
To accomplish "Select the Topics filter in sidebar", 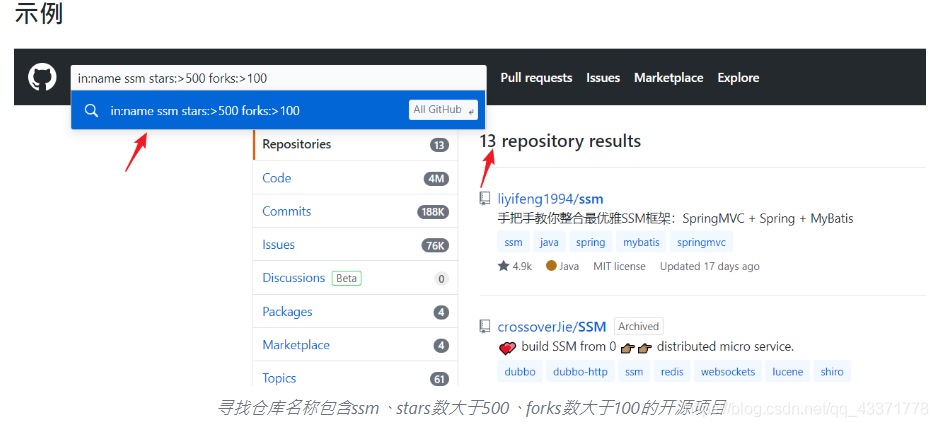I will tap(355, 378).
